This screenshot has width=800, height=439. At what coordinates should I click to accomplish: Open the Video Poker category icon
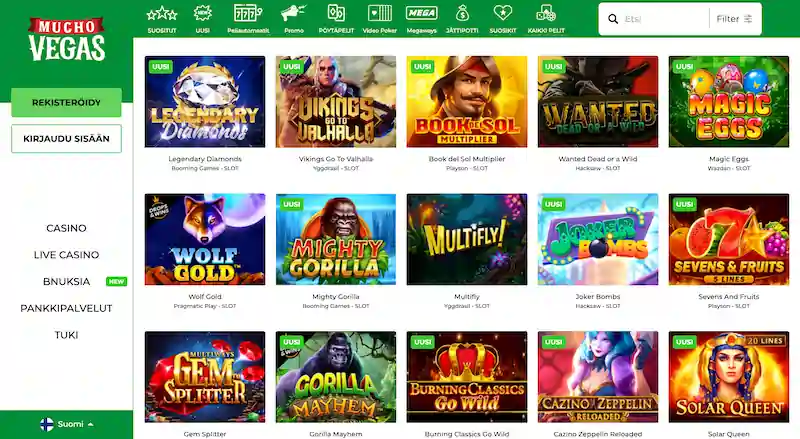click(x=380, y=13)
